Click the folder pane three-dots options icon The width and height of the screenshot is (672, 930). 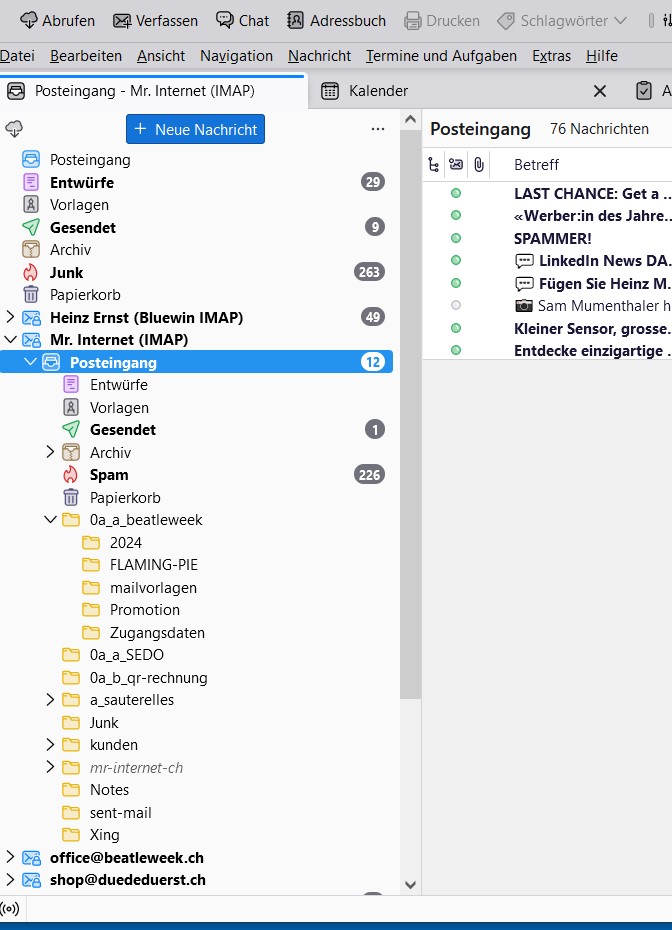[x=378, y=129]
